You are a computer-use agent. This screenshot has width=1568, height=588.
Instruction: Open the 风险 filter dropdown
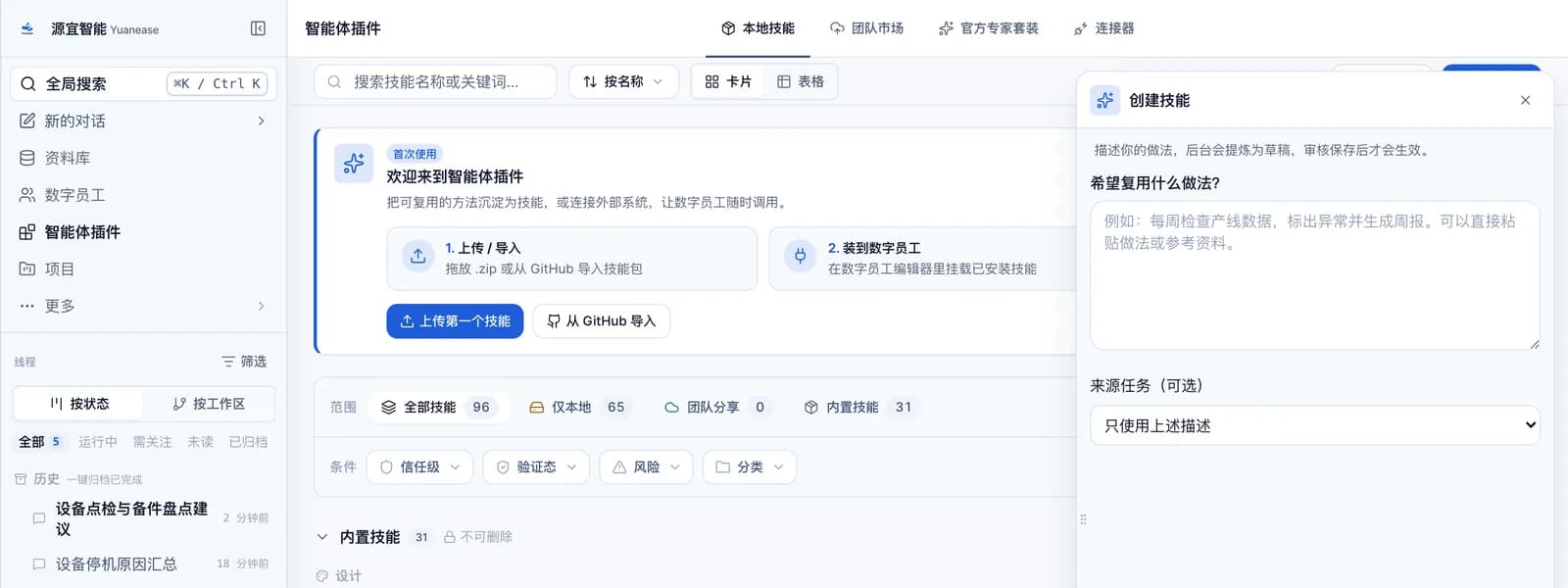646,467
